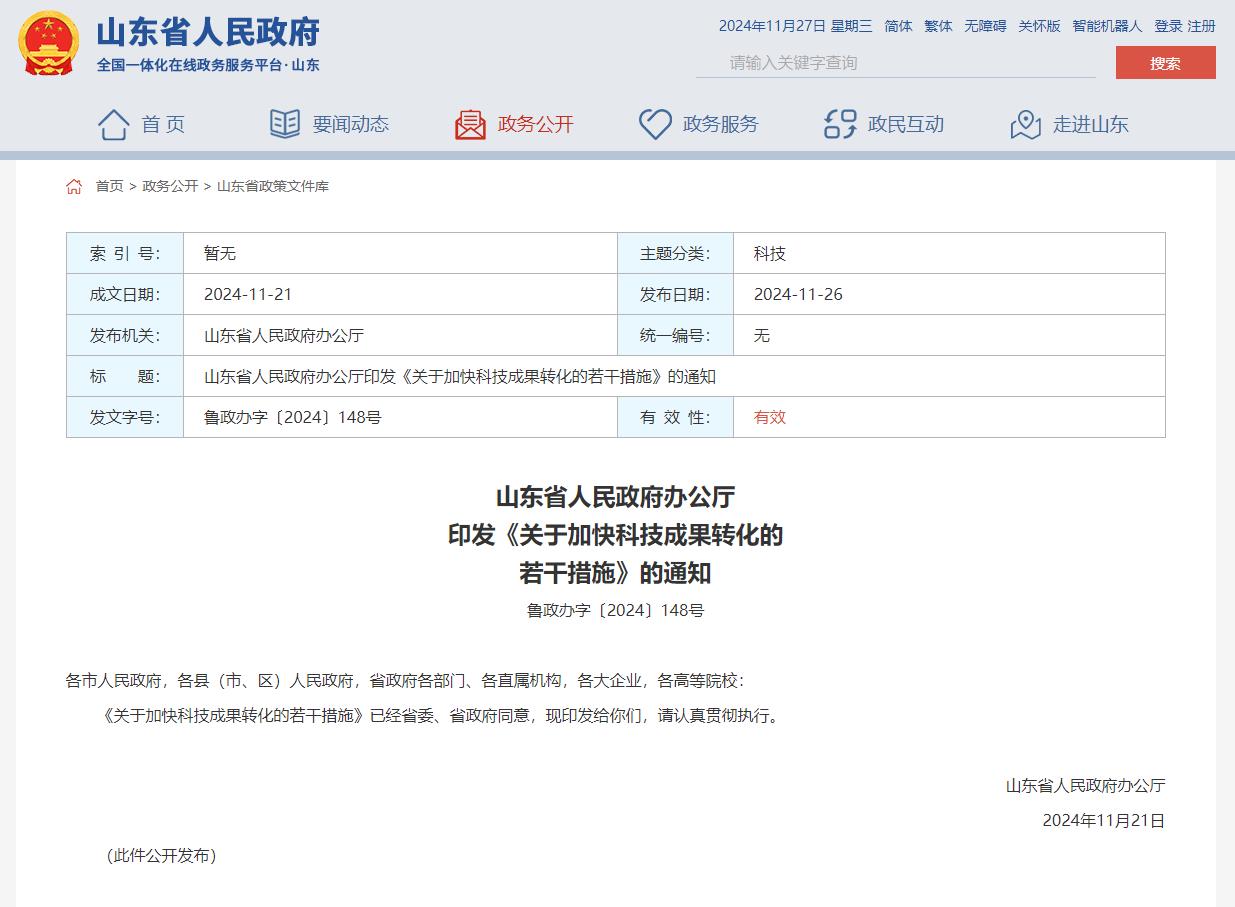Click the 成文日期 label cell
Image resolution: width=1235 pixels, height=907 pixels.
click(125, 295)
